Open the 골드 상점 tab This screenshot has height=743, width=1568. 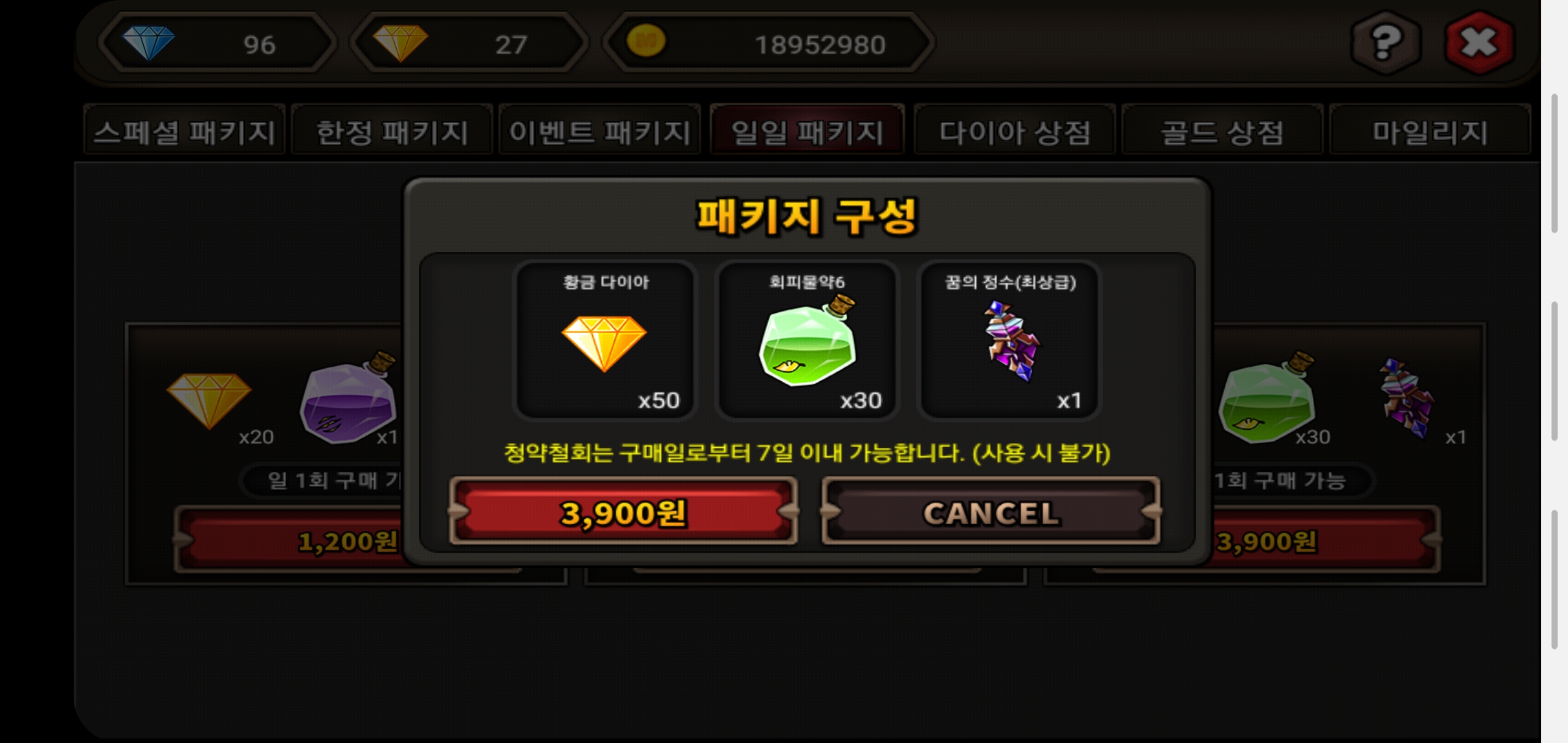coord(1223,131)
